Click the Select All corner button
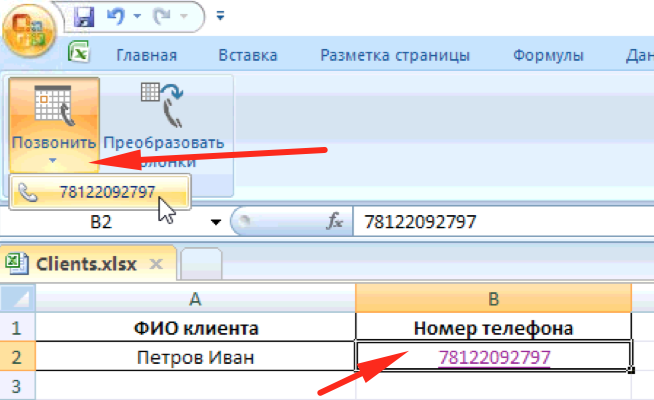The height and width of the screenshot is (400, 654). pos(18,298)
